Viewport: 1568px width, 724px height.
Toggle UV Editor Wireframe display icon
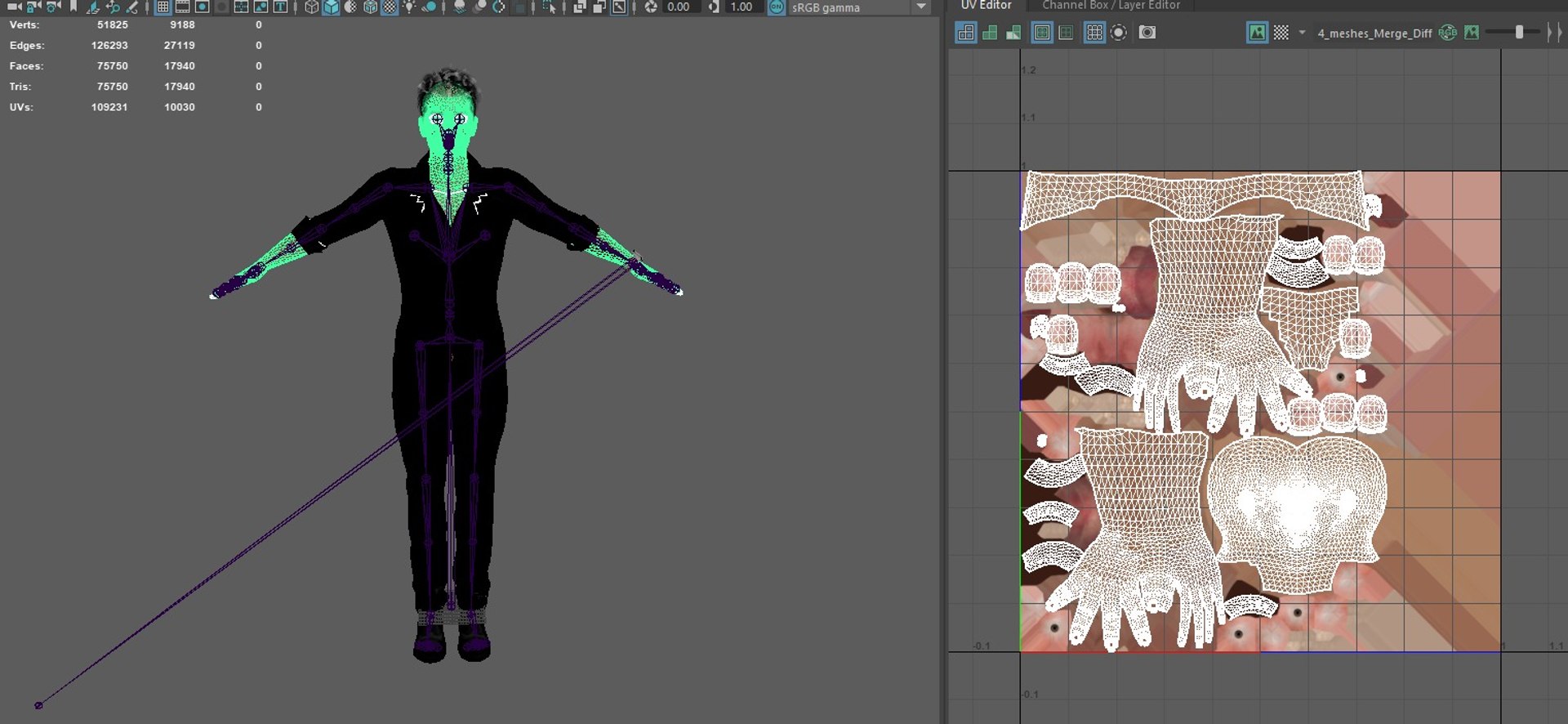(x=965, y=33)
